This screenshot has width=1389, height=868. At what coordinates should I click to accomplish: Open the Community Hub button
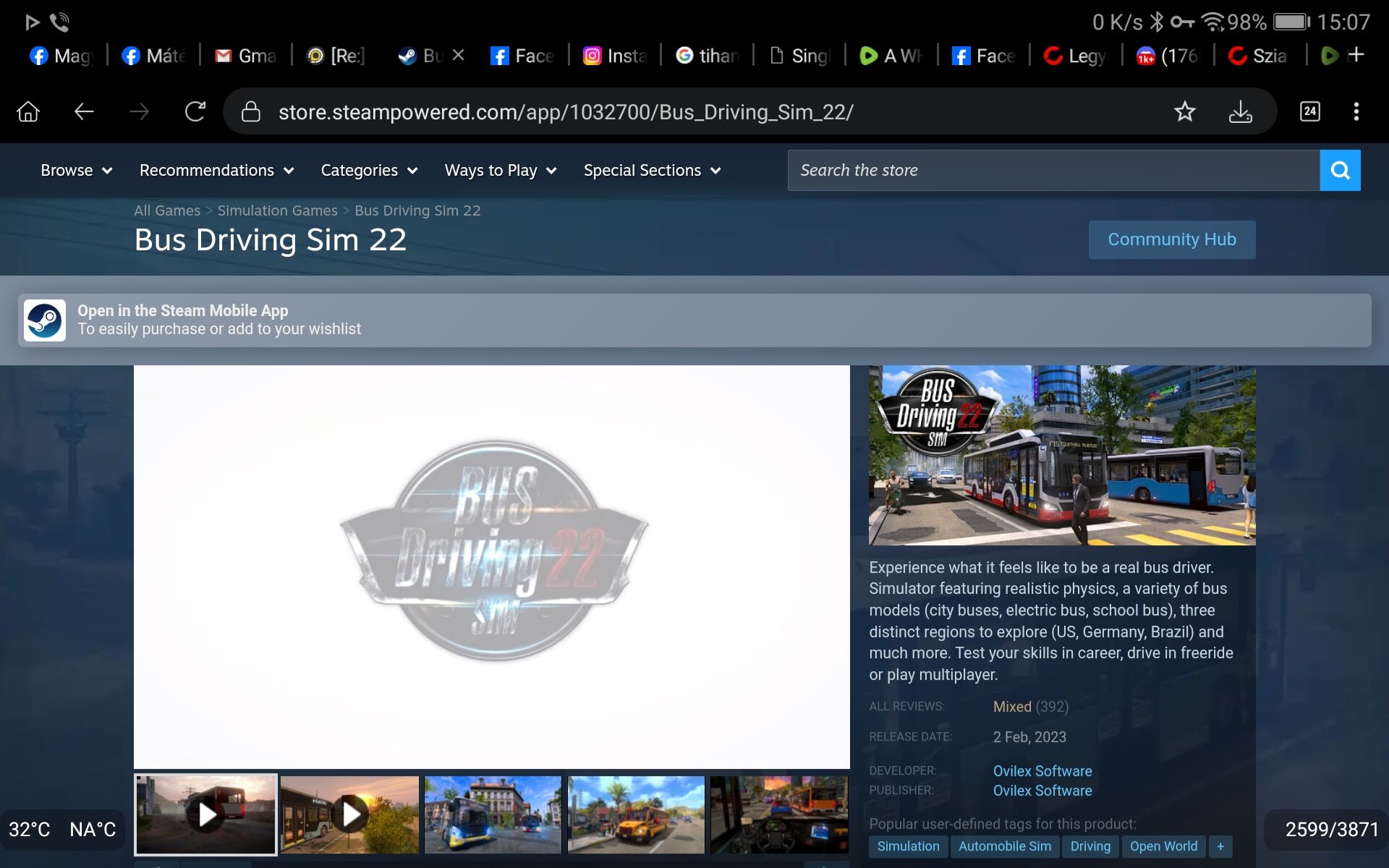pyautogui.click(x=1171, y=239)
